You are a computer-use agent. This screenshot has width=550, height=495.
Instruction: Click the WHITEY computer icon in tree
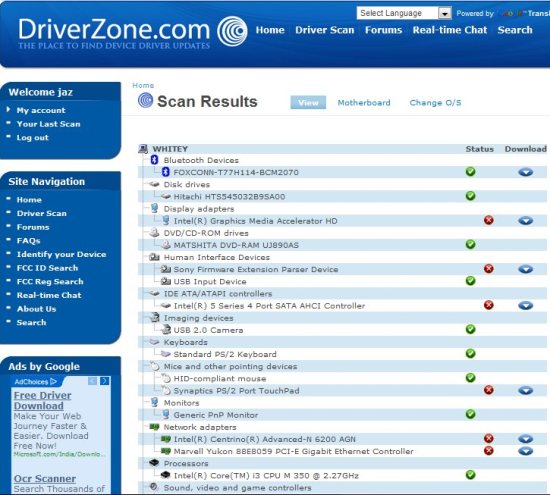(x=143, y=149)
